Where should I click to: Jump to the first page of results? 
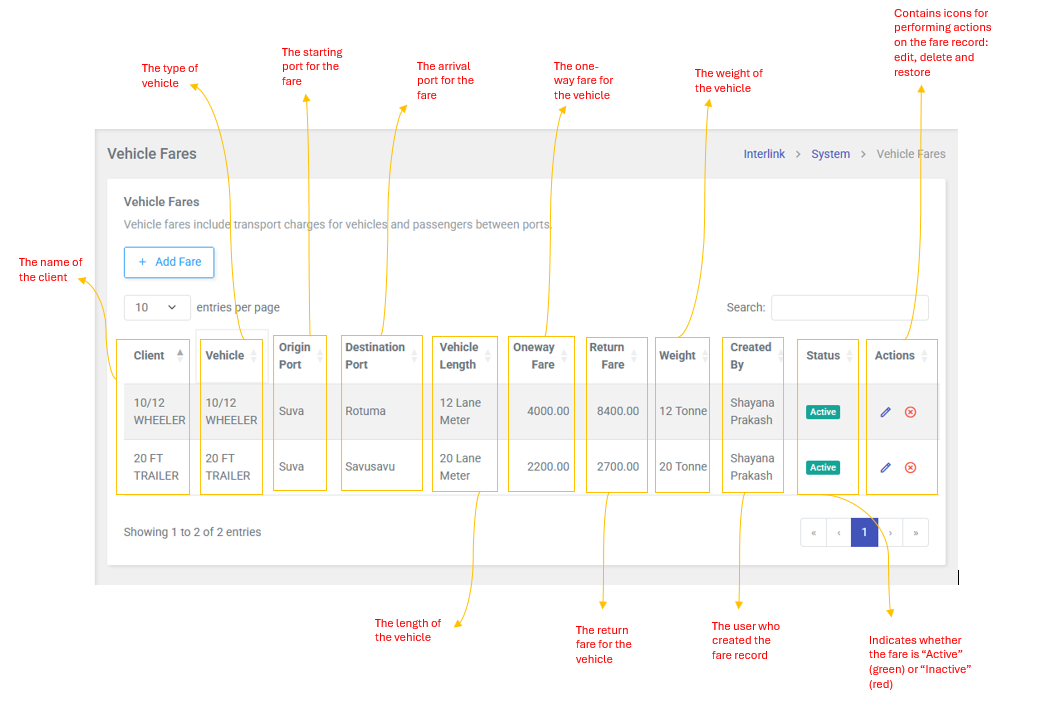(813, 533)
